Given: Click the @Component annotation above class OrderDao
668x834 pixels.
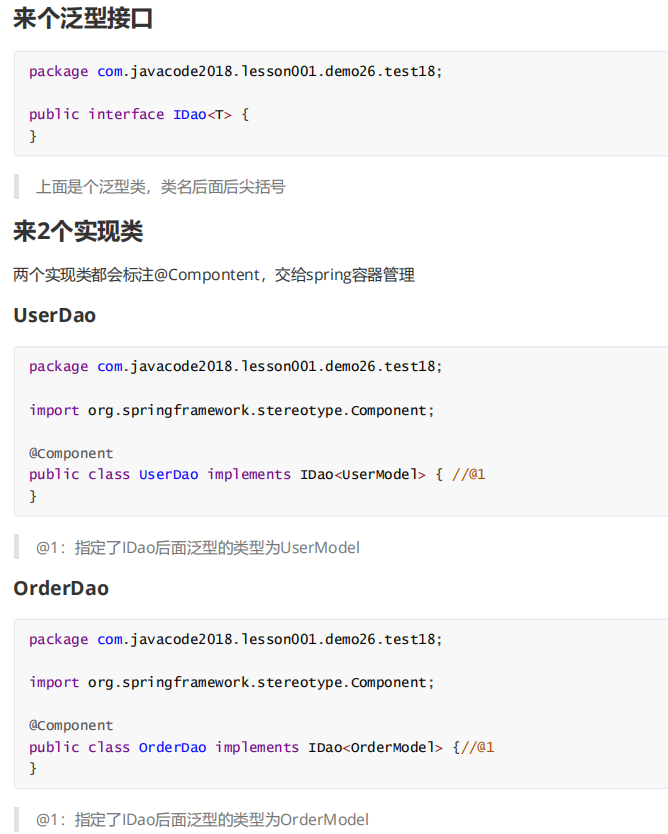Looking at the screenshot, I should 71,725.
